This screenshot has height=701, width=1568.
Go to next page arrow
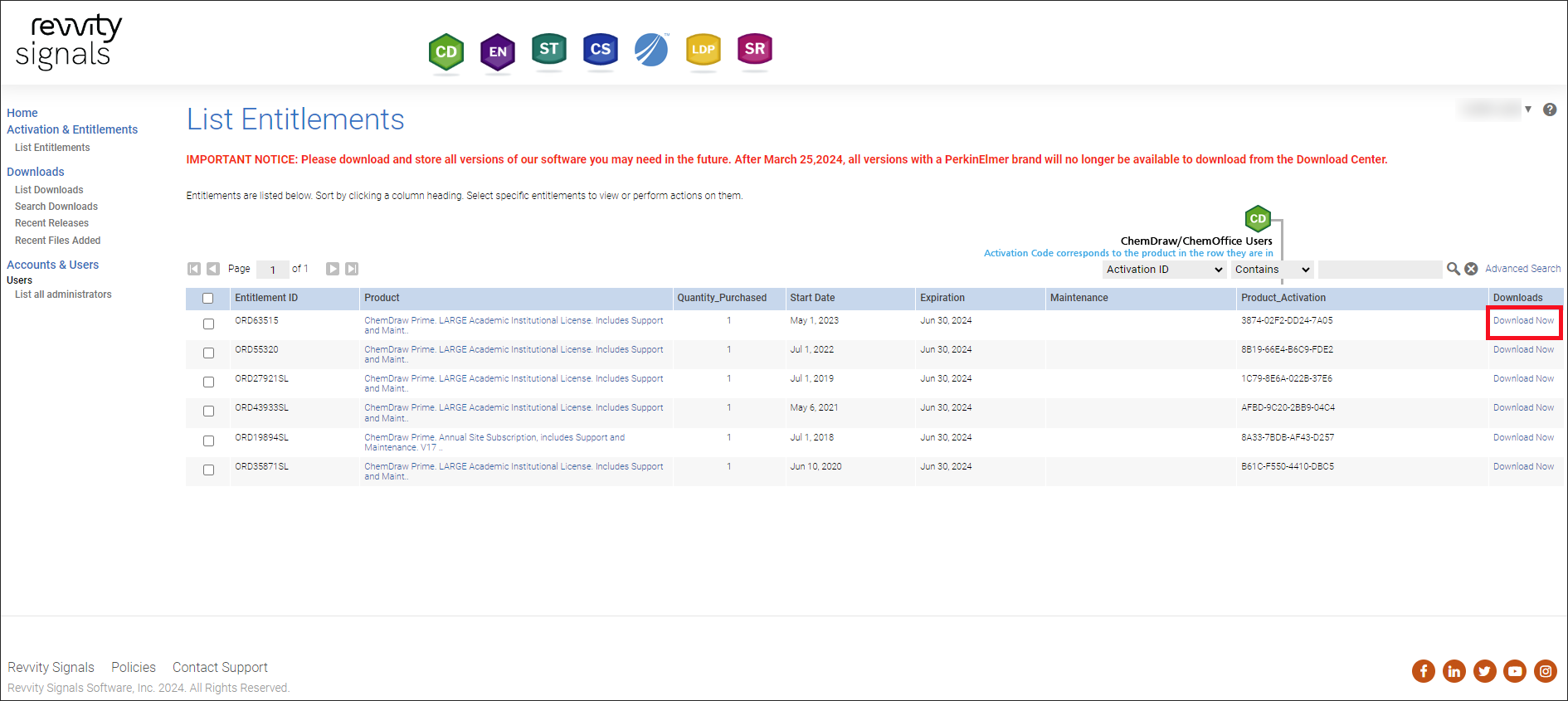pyautogui.click(x=333, y=269)
